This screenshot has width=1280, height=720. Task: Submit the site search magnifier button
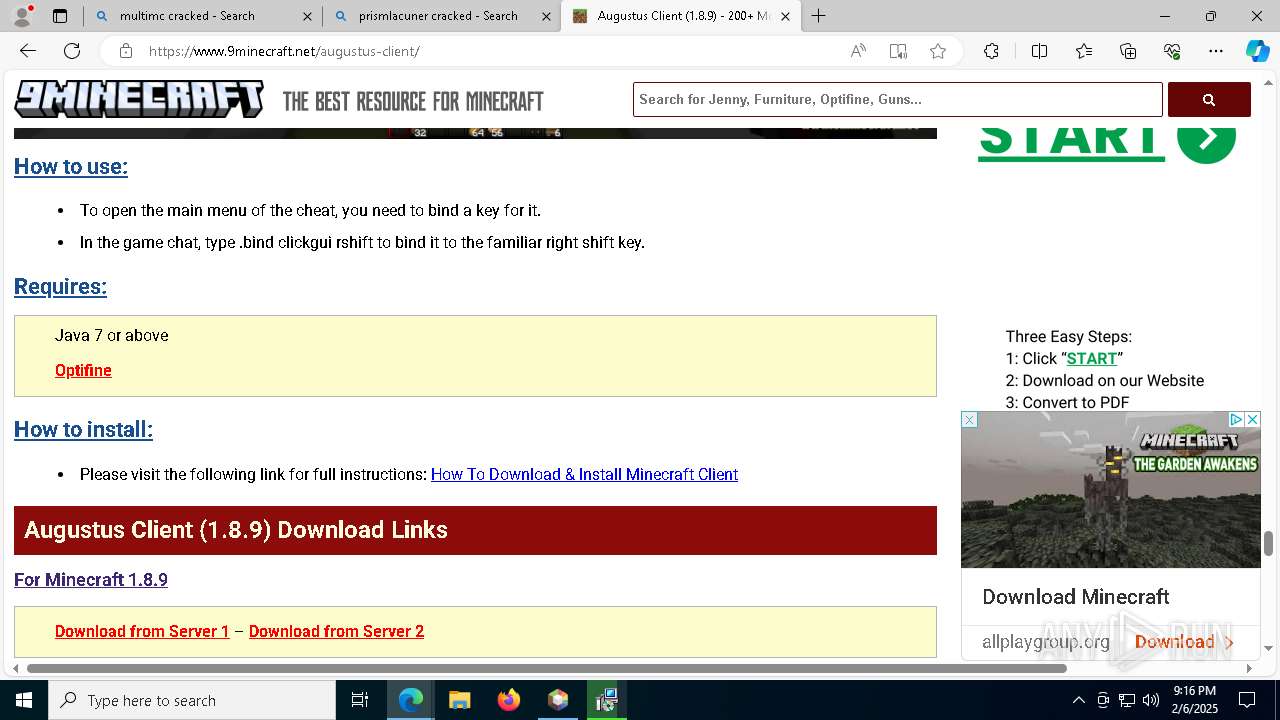coord(1209,99)
